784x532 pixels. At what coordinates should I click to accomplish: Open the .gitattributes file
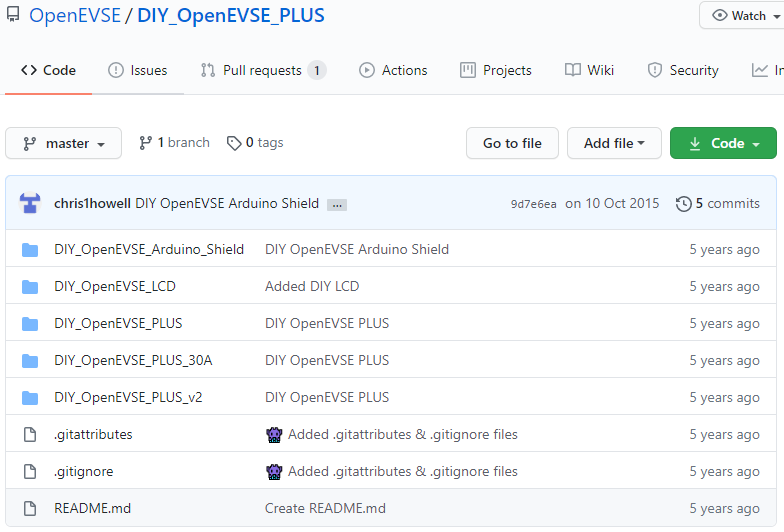pos(93,434)
